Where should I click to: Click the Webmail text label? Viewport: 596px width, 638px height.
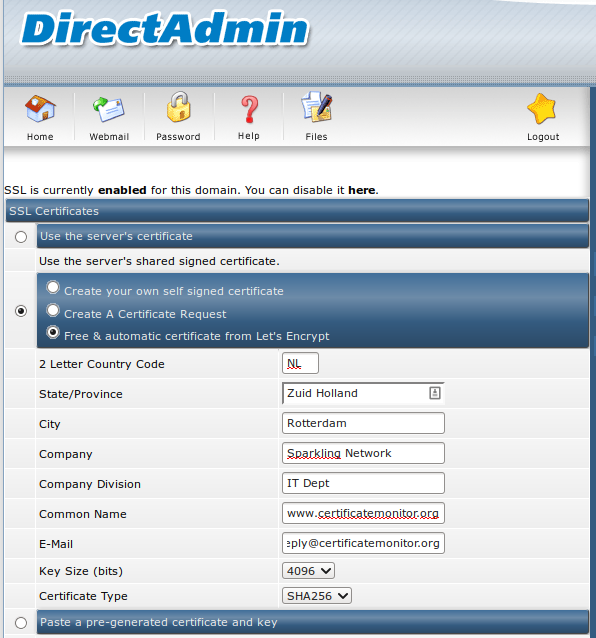tap(109, 137)
